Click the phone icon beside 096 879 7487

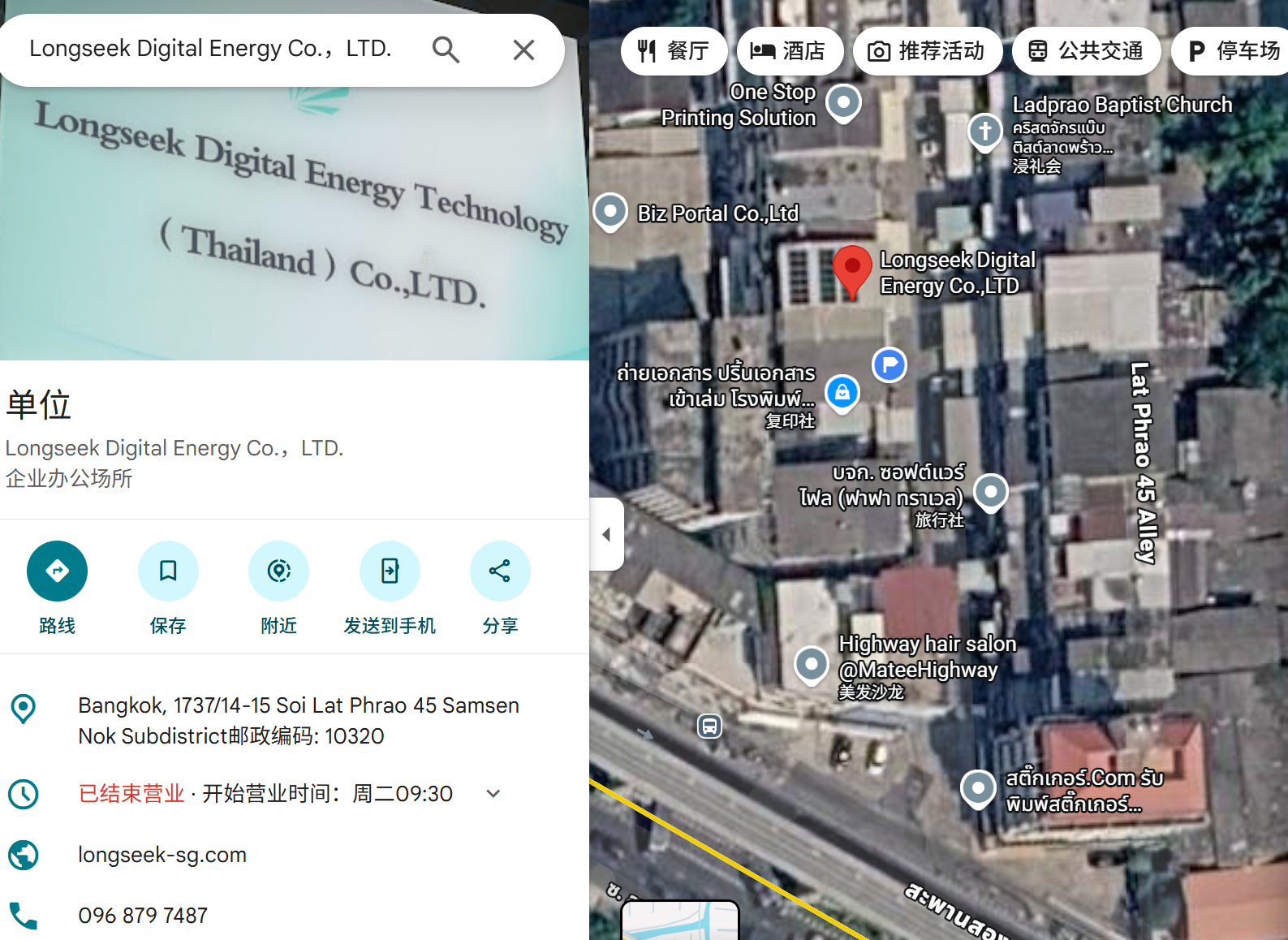point(23,916)
